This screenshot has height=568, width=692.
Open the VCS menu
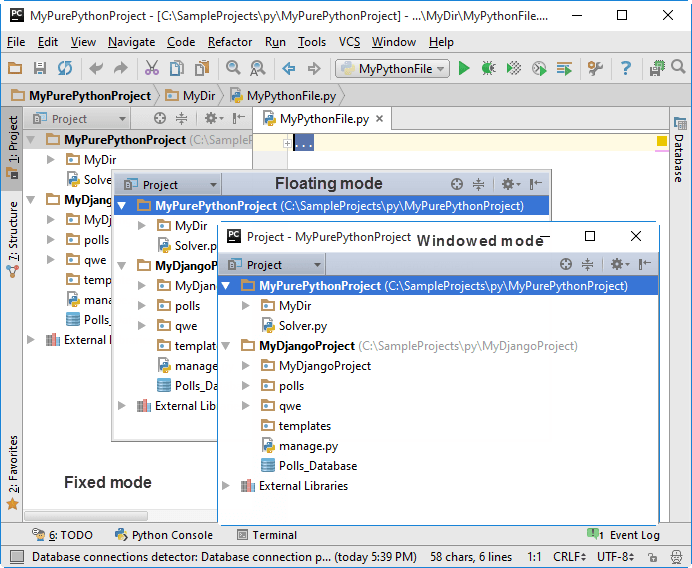pyautogui.click(x=349, y=42)
